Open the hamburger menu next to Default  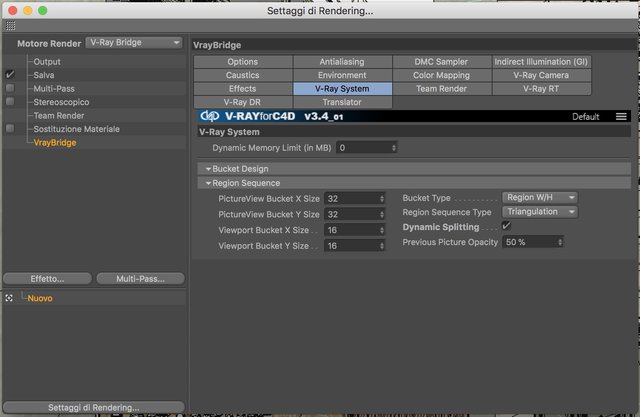coord(621,117)
